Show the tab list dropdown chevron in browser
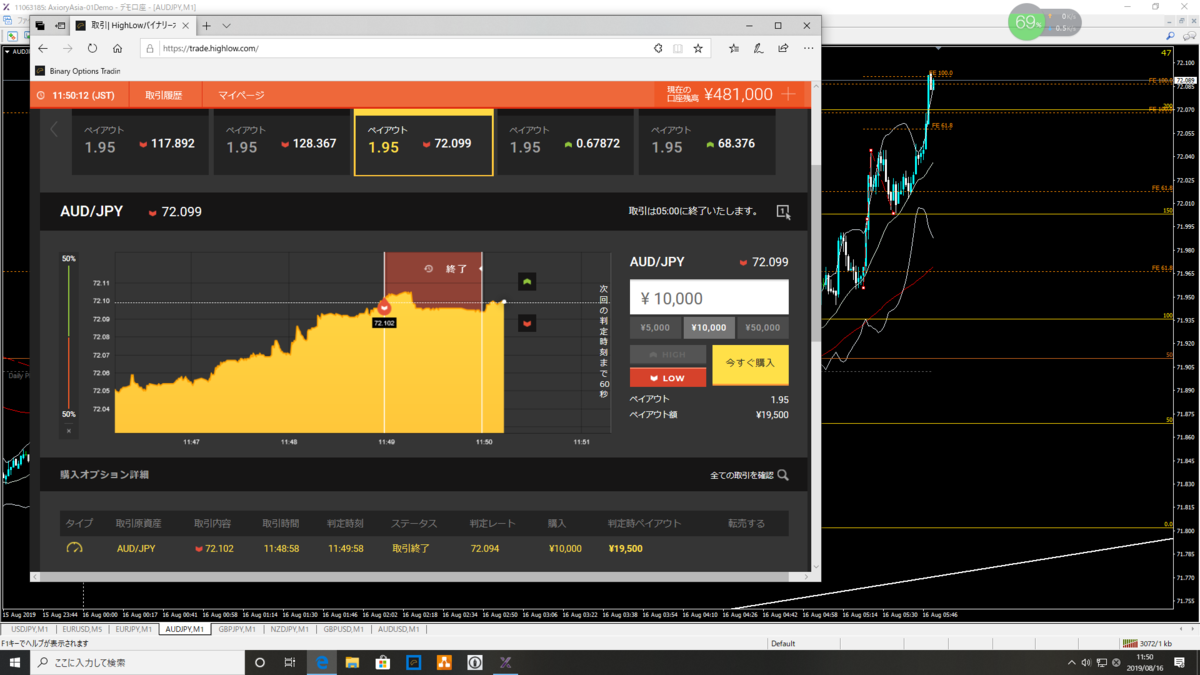The height and width of the screenshot is (675, 1200). pos(227,26)
